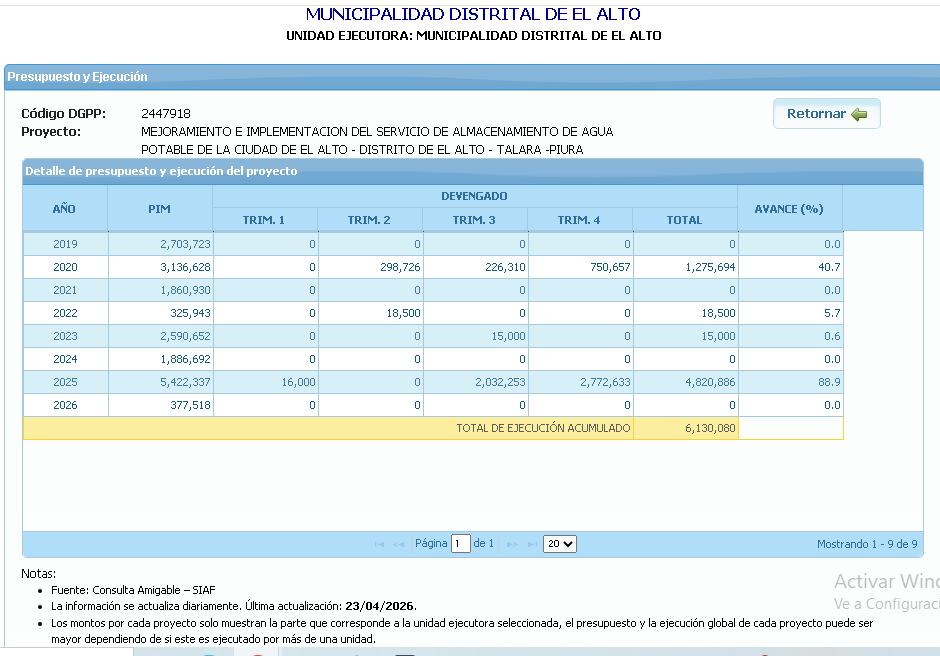940x656 pixels.
Task: Click the TOTAL column header
Action: tap(684, 220)
